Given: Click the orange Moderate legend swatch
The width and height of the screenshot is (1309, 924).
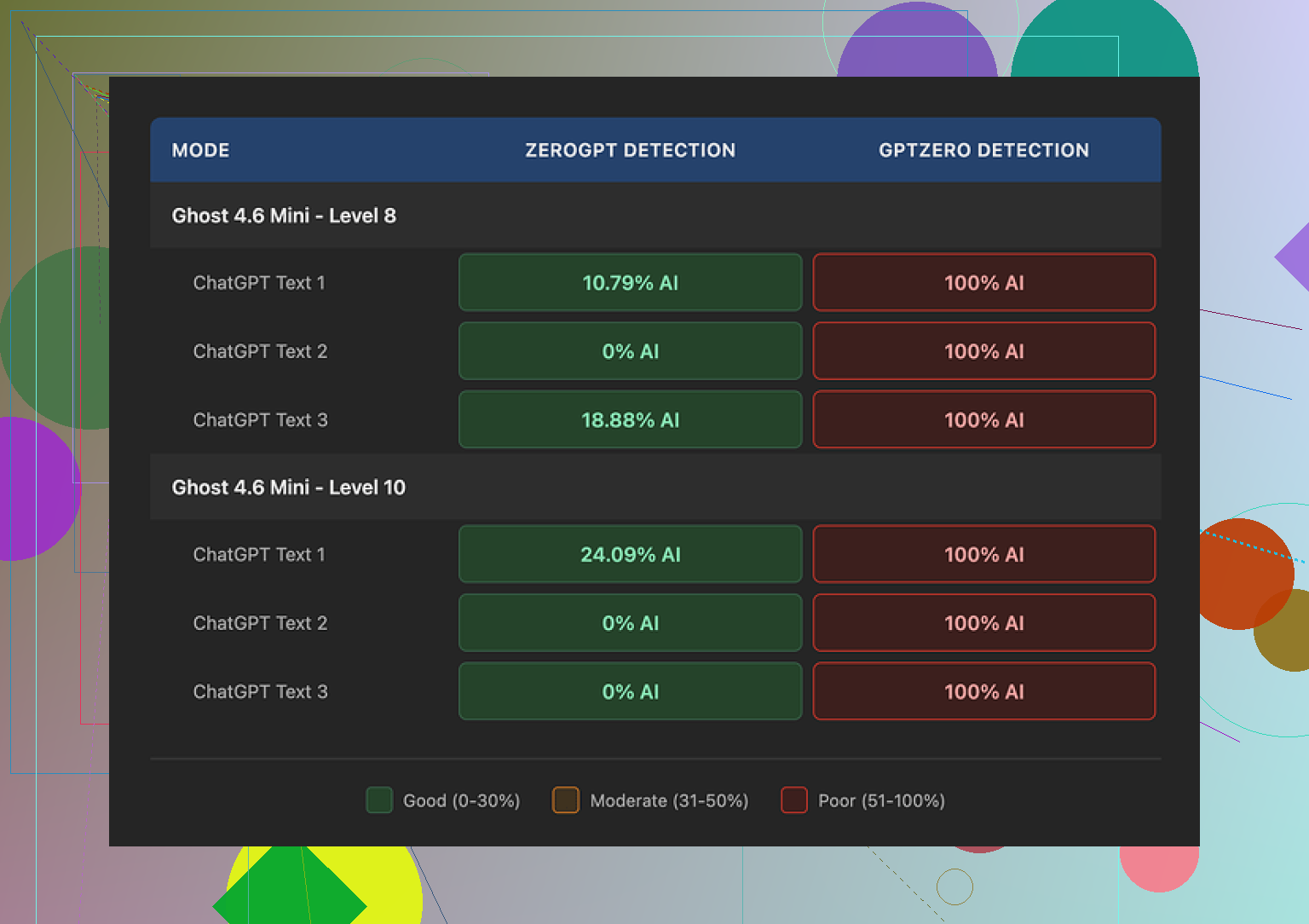Looking at the screenshot, I should 566,800.
